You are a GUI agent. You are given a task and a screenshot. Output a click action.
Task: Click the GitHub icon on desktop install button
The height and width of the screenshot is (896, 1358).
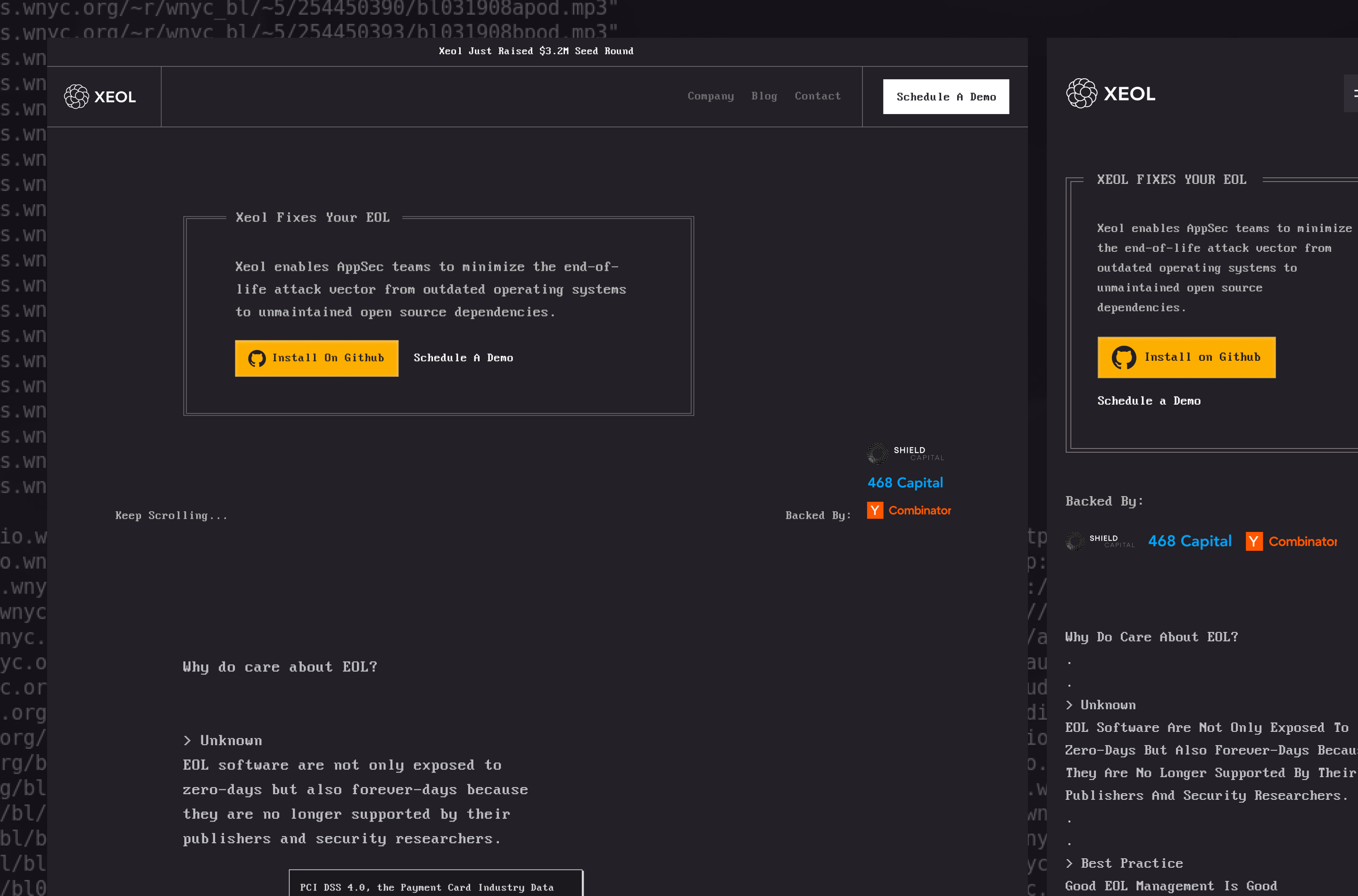coord(257,358)
